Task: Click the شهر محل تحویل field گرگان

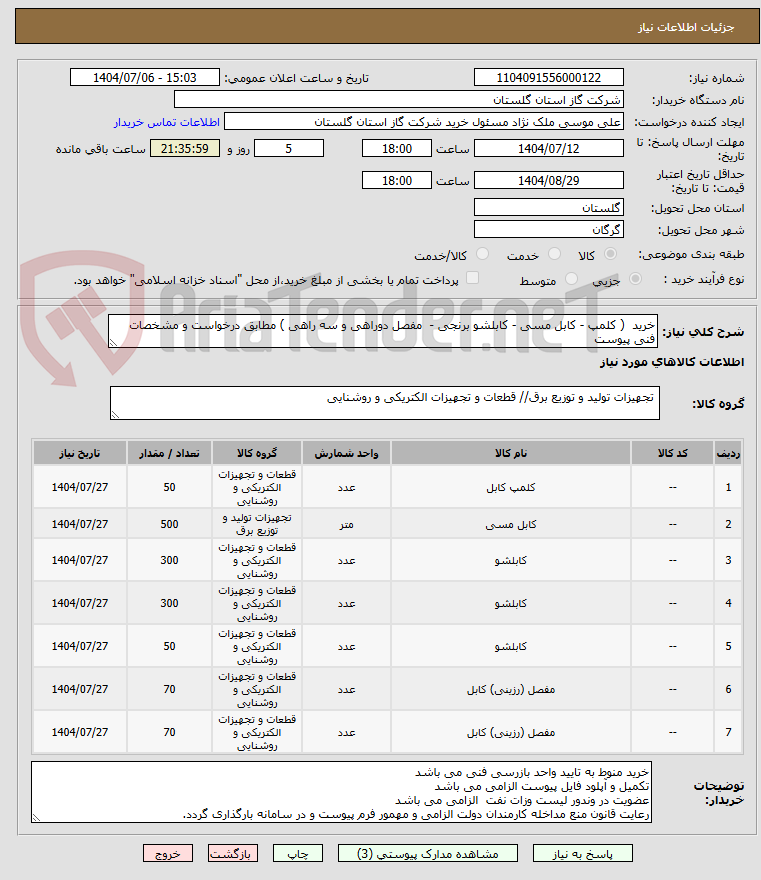Action: point(548,230)
